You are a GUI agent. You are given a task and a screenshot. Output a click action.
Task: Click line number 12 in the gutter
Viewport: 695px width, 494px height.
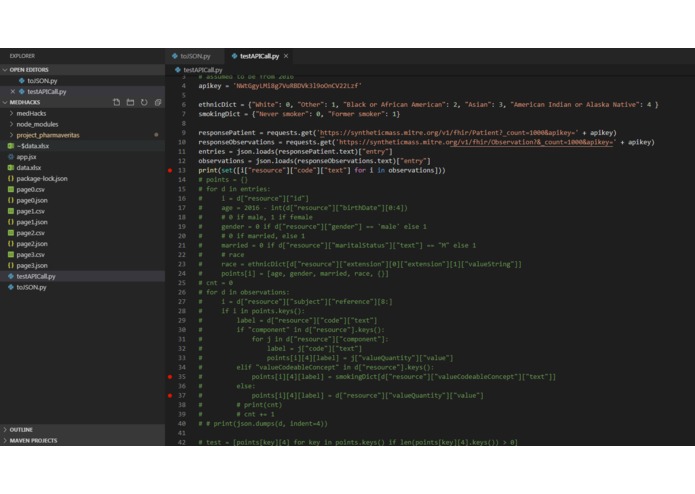[182, 161]
